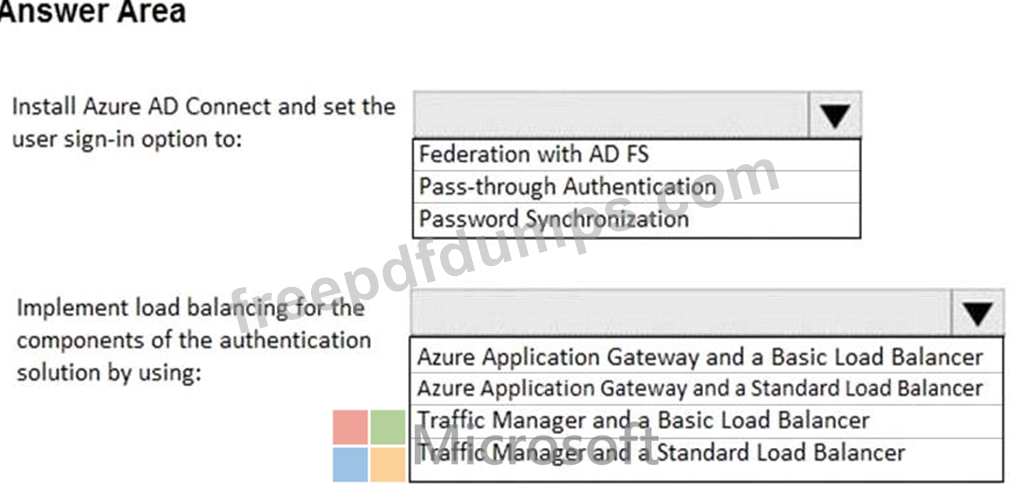Click the Microsoft wordmark text
Image resolution: width=1013 pixels, height=489 pixels.
point(534,446)
